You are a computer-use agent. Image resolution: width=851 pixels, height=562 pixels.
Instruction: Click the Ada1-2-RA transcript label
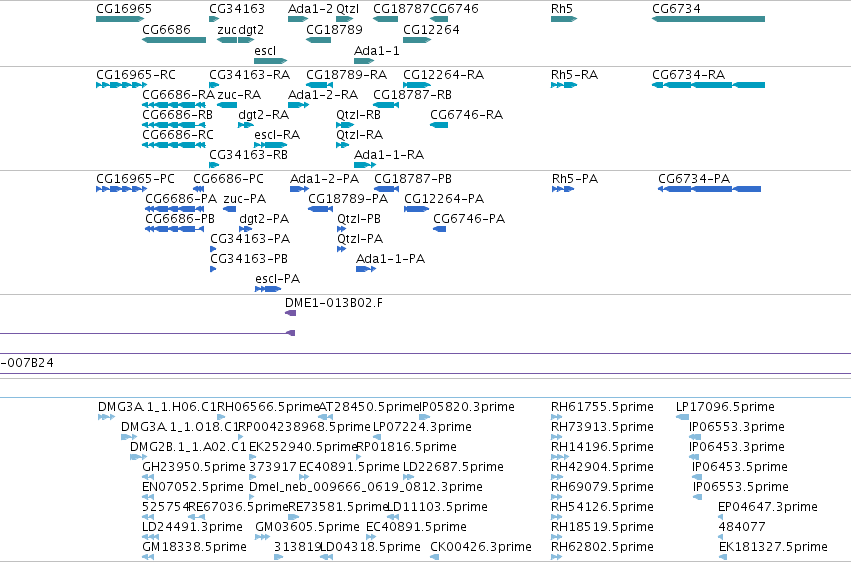click(323, 95)
